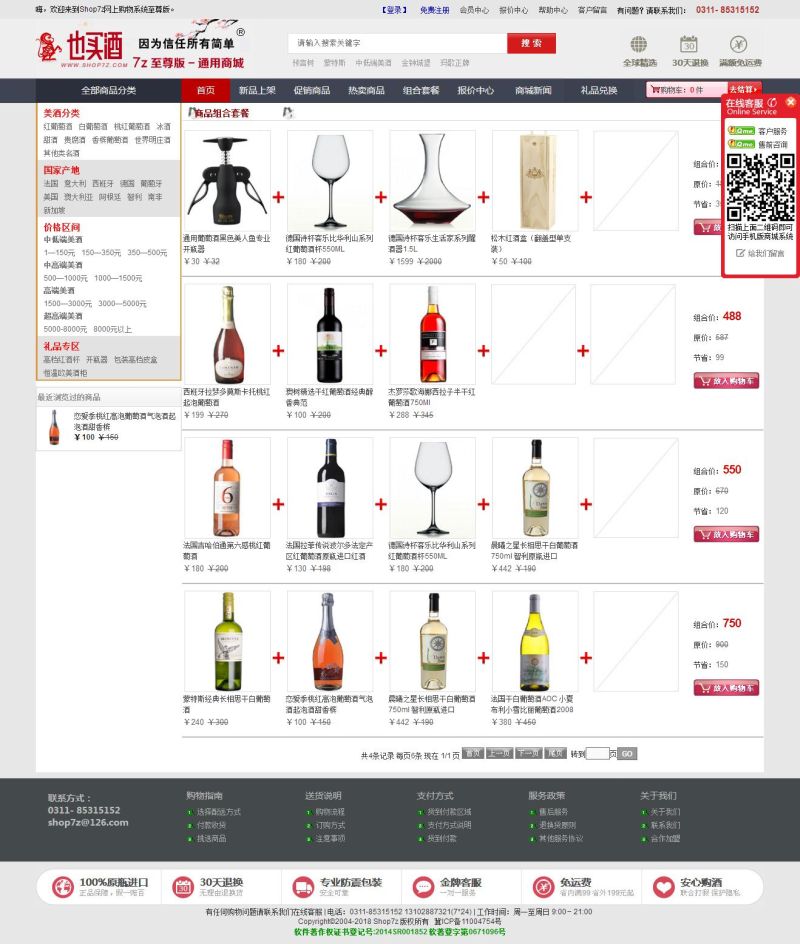Add the 488 combo to the cart
The width and height of the screenshot is (800, 944).
click(x=726, y=380)
